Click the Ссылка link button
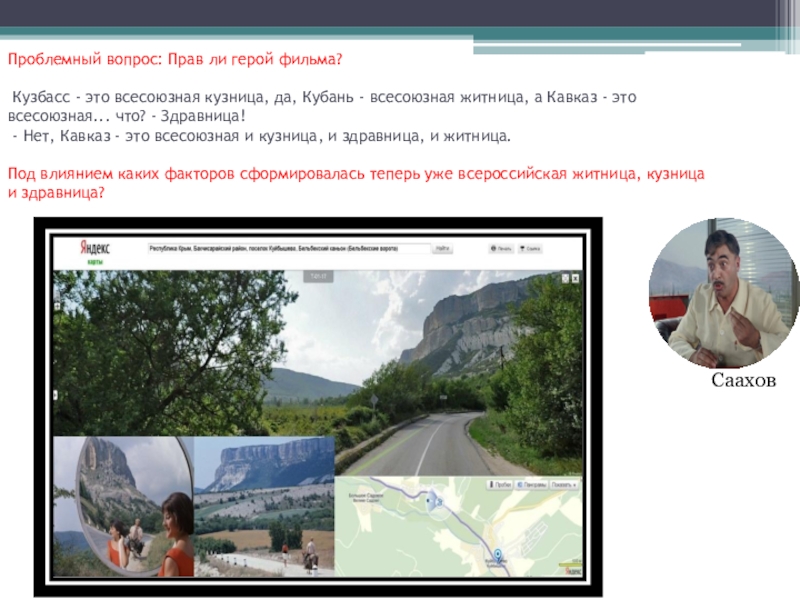800x600 pixels. coord(532,249)
